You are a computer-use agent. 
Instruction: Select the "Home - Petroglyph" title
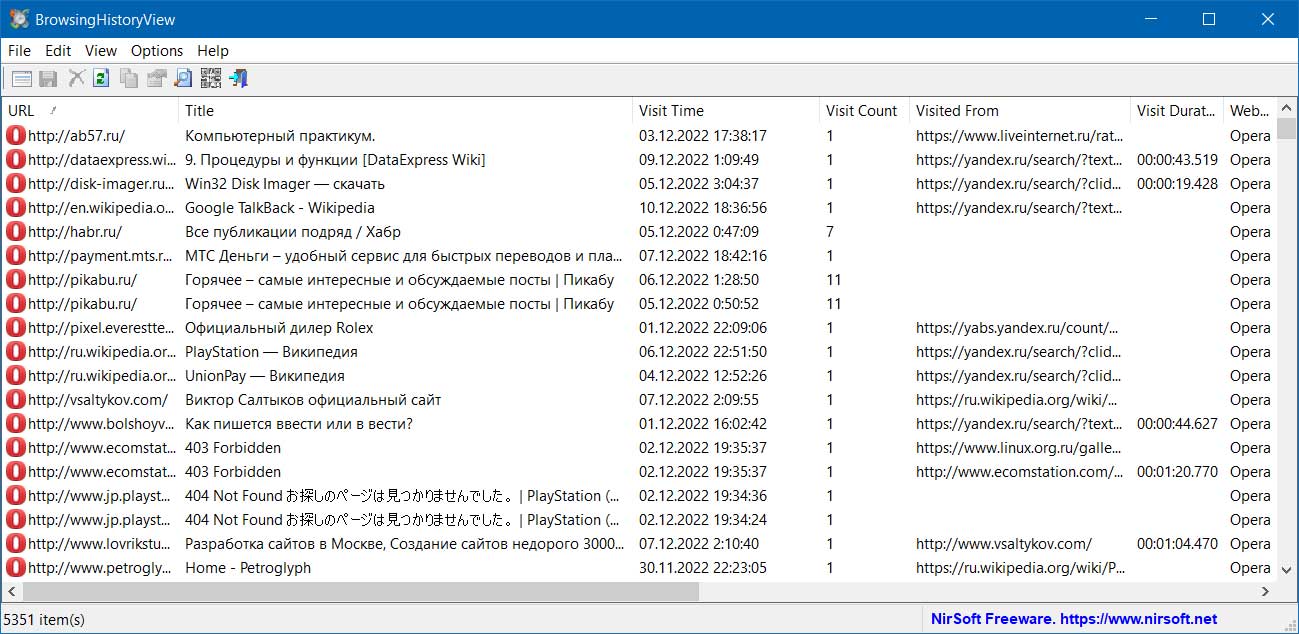(248, 567)
